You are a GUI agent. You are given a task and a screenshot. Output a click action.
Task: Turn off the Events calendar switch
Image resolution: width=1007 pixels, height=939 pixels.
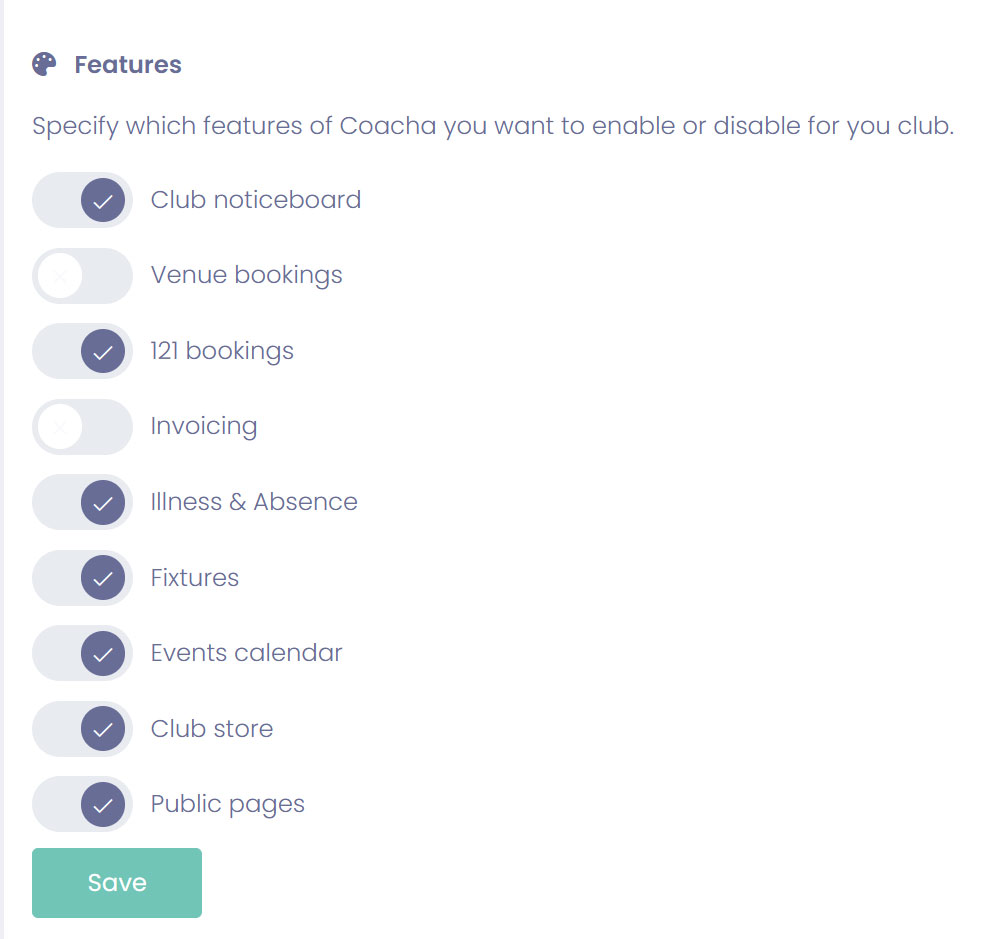tap(82, 653)
